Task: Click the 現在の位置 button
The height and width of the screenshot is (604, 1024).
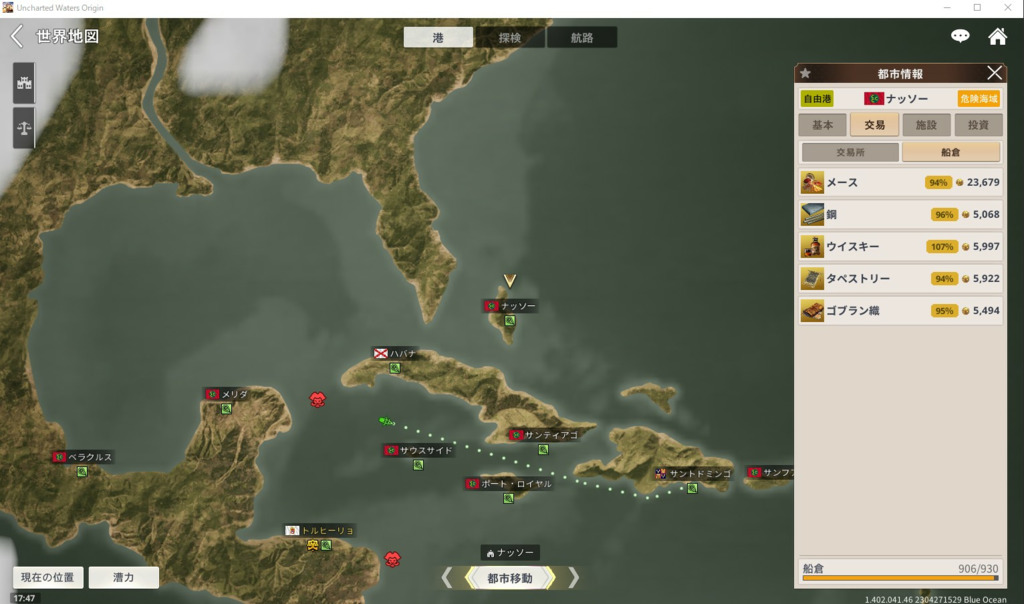Action: pos(48,577)
